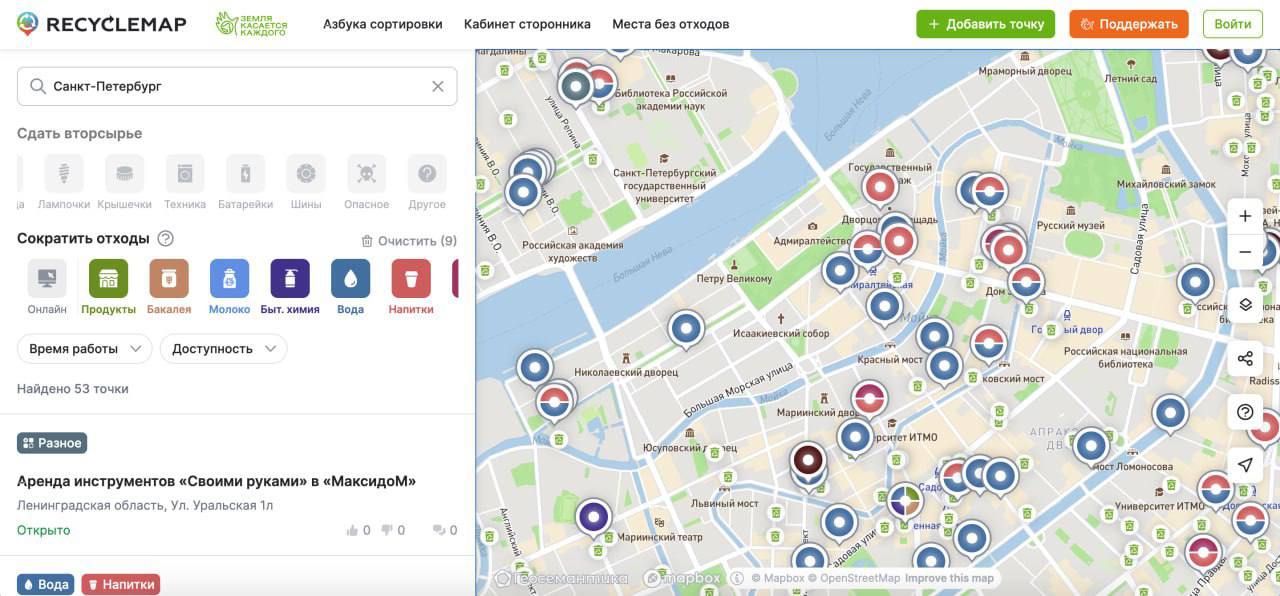The width and height of the screenshot is (1280, 596).
Task: Enable the Онлайн filter
Action: [x=47, y=279]
